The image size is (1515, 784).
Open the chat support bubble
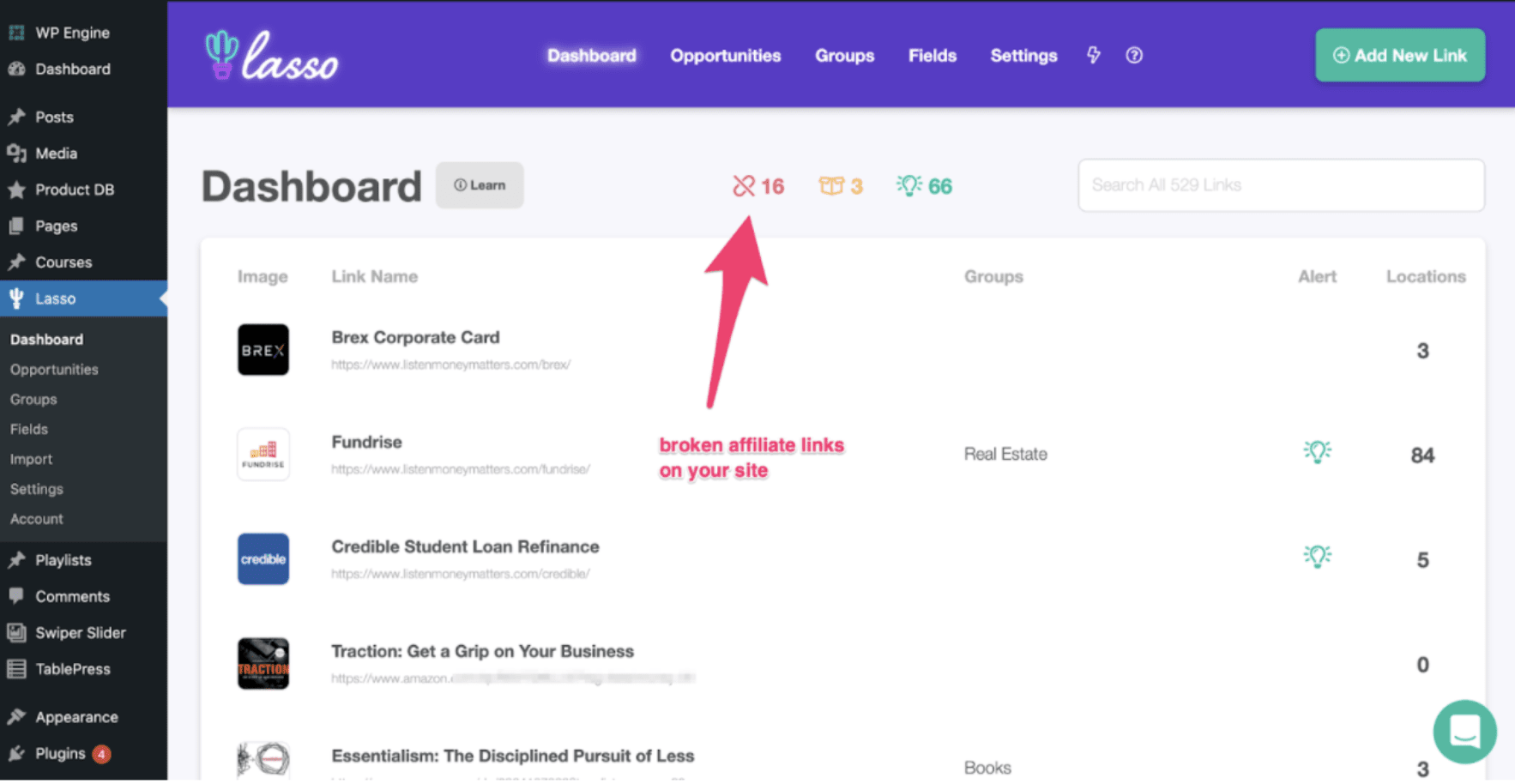(1464, 731)
